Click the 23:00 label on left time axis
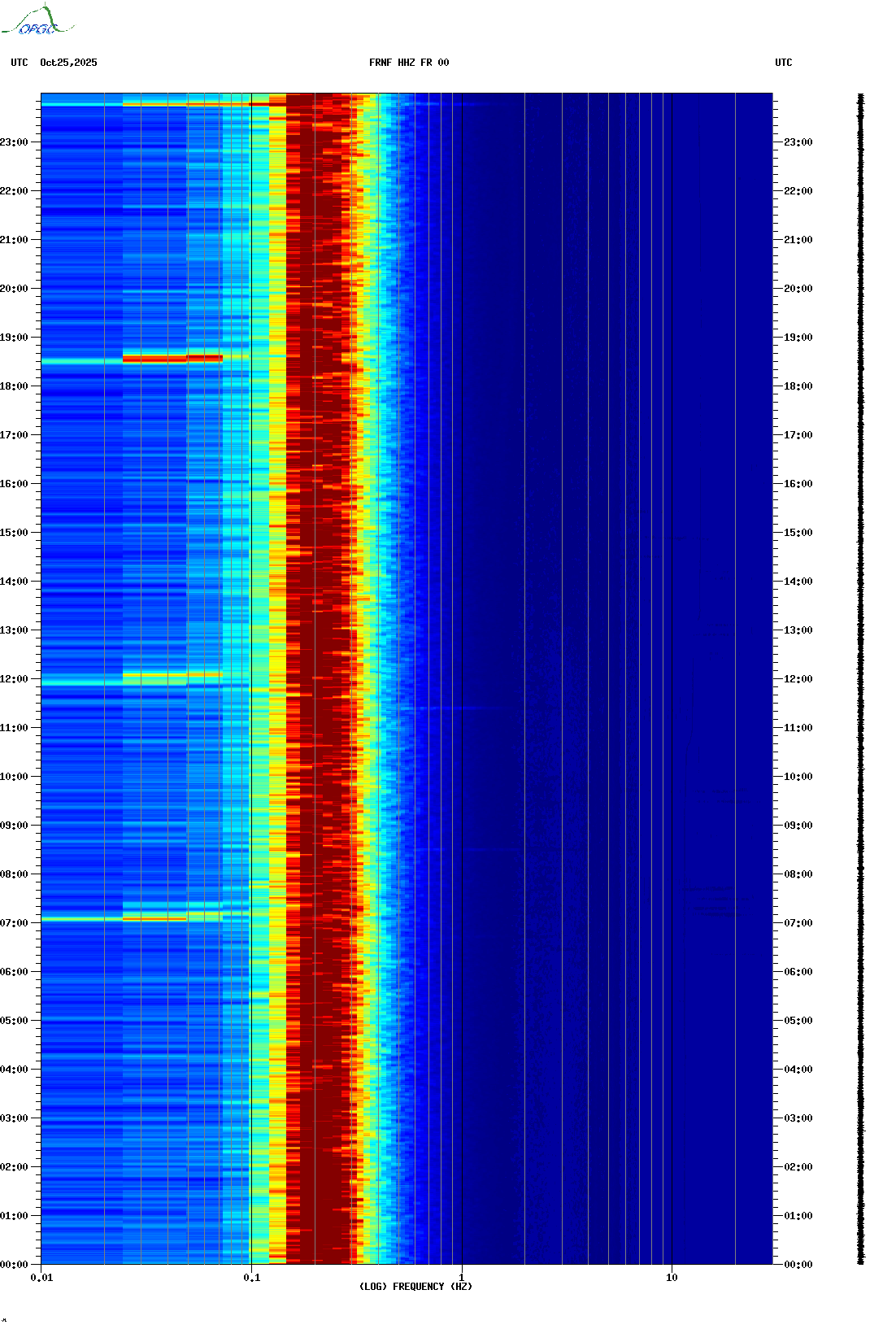The image size is (896, 1329). pos(14,142)
